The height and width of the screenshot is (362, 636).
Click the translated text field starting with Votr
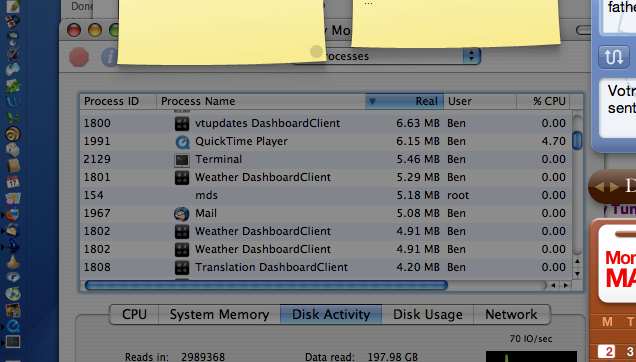pyautogui.click(x=617, y=109)
